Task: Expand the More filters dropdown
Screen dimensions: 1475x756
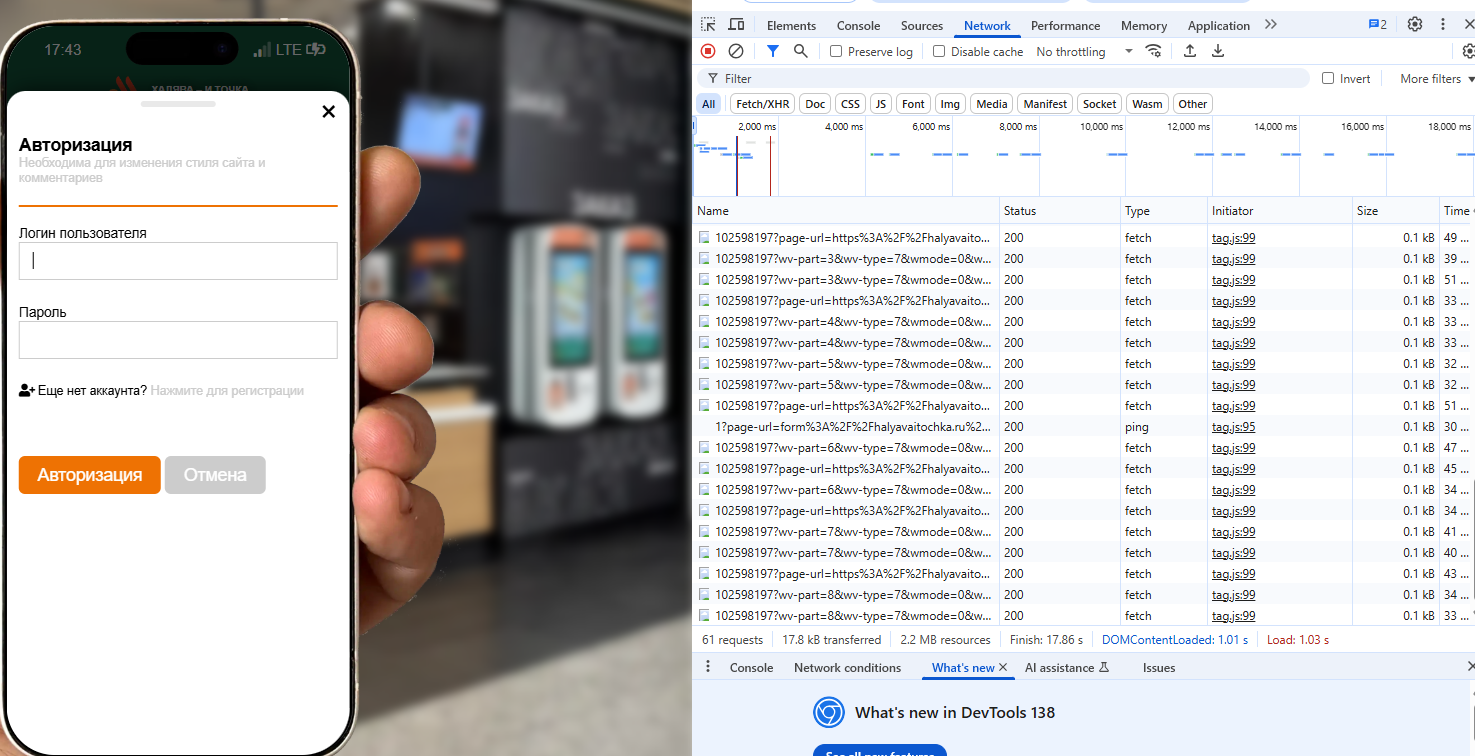Action: point(1437,78)
